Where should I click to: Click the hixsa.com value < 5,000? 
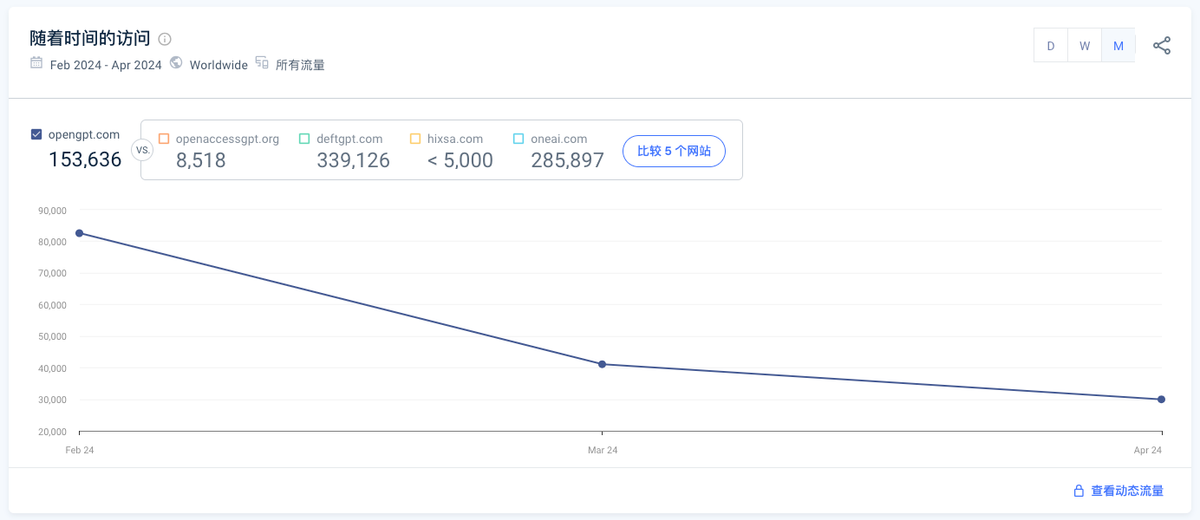click(460, 160)
